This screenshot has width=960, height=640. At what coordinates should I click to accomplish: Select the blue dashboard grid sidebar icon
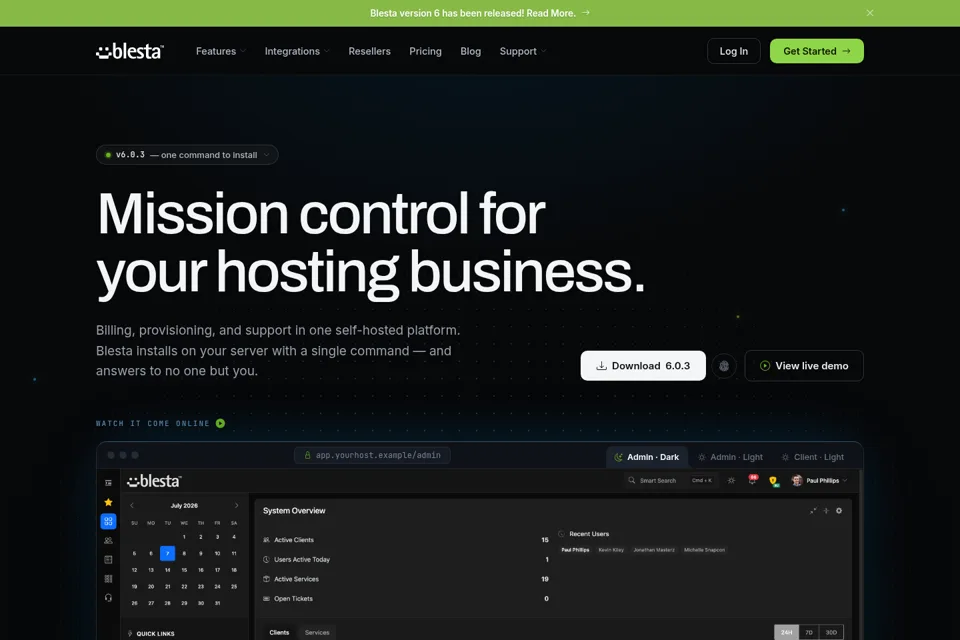tap(108, 521)
